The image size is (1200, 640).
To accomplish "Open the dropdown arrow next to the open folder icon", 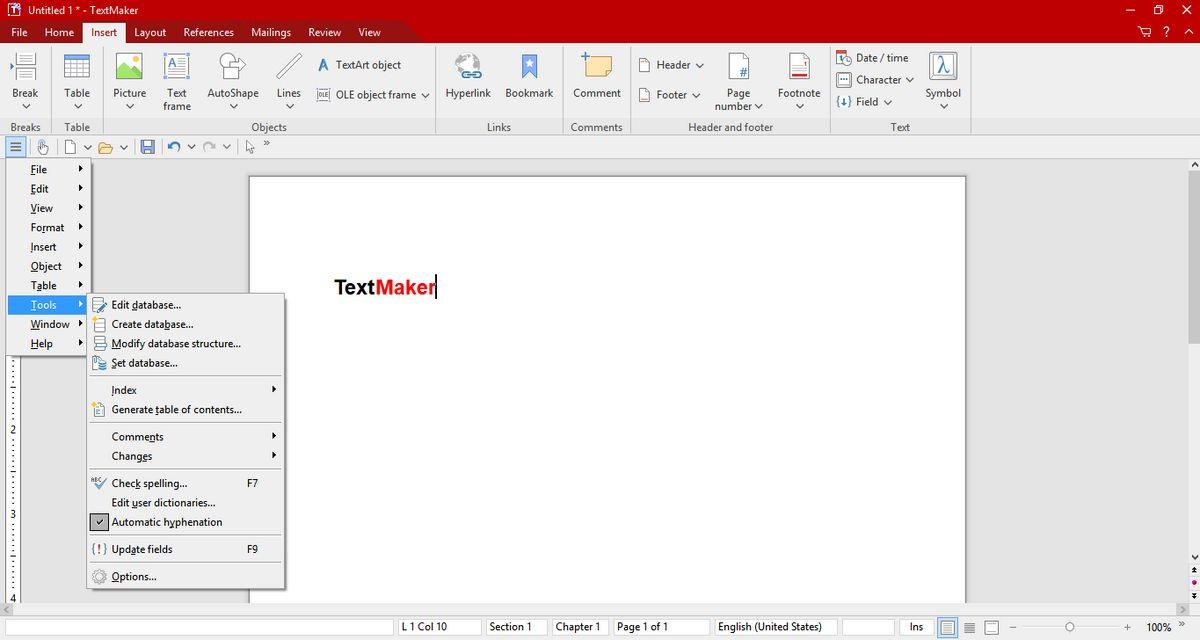I will [124, 147].
